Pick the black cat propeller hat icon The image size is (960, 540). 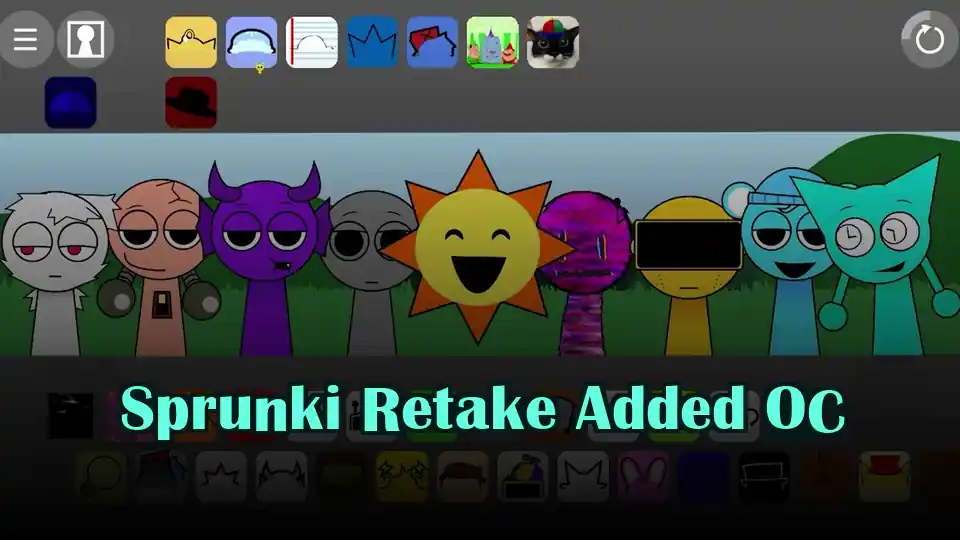click(553, 43)
